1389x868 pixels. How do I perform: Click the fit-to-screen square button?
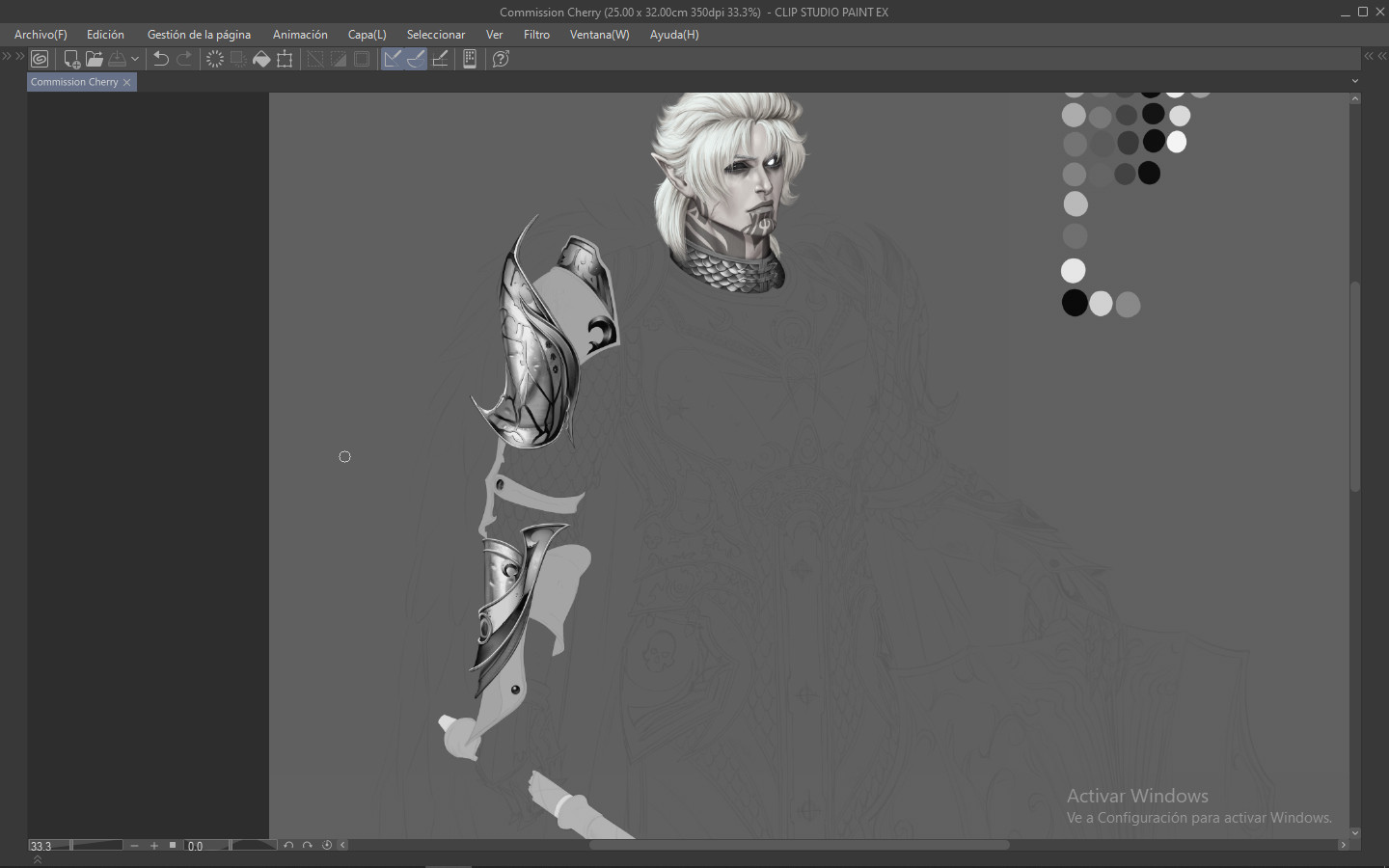pos(173,846)
